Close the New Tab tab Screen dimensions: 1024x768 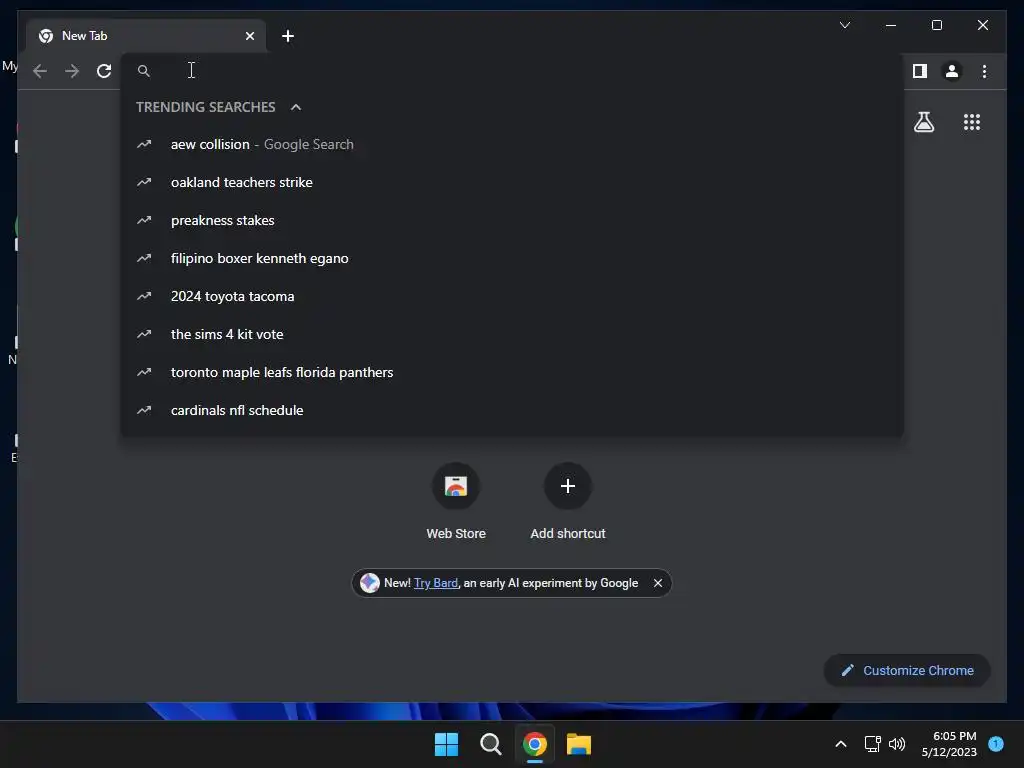(x=249, y=36)
